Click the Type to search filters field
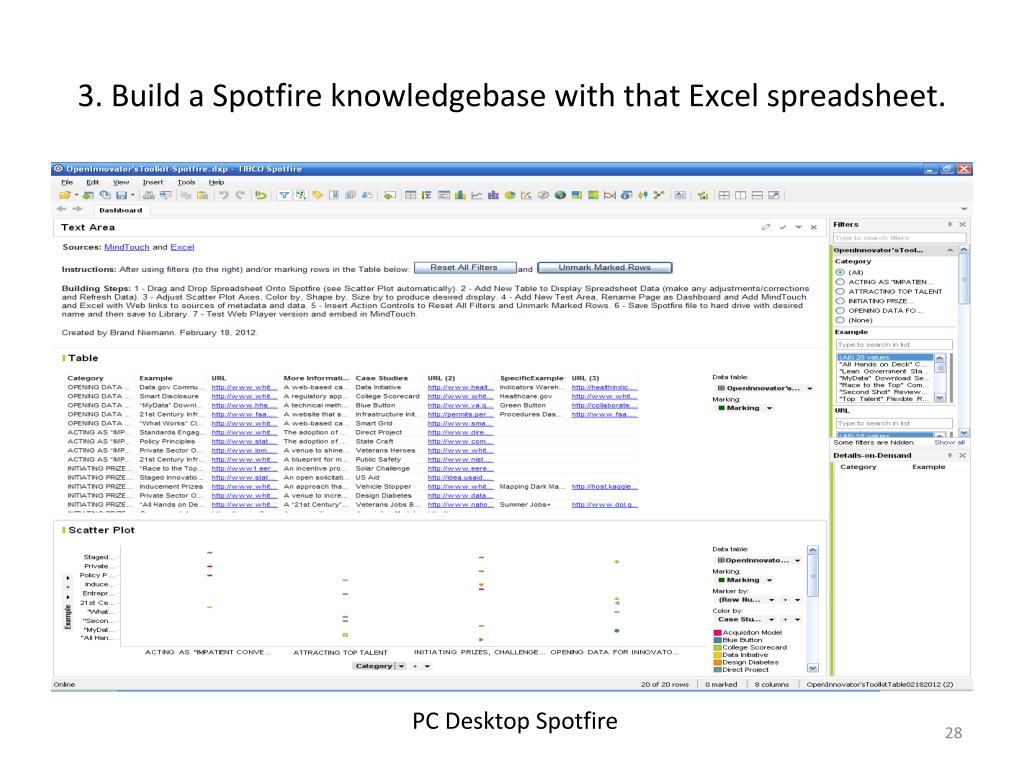1024x768 pixels. click(x=899, y=238)
